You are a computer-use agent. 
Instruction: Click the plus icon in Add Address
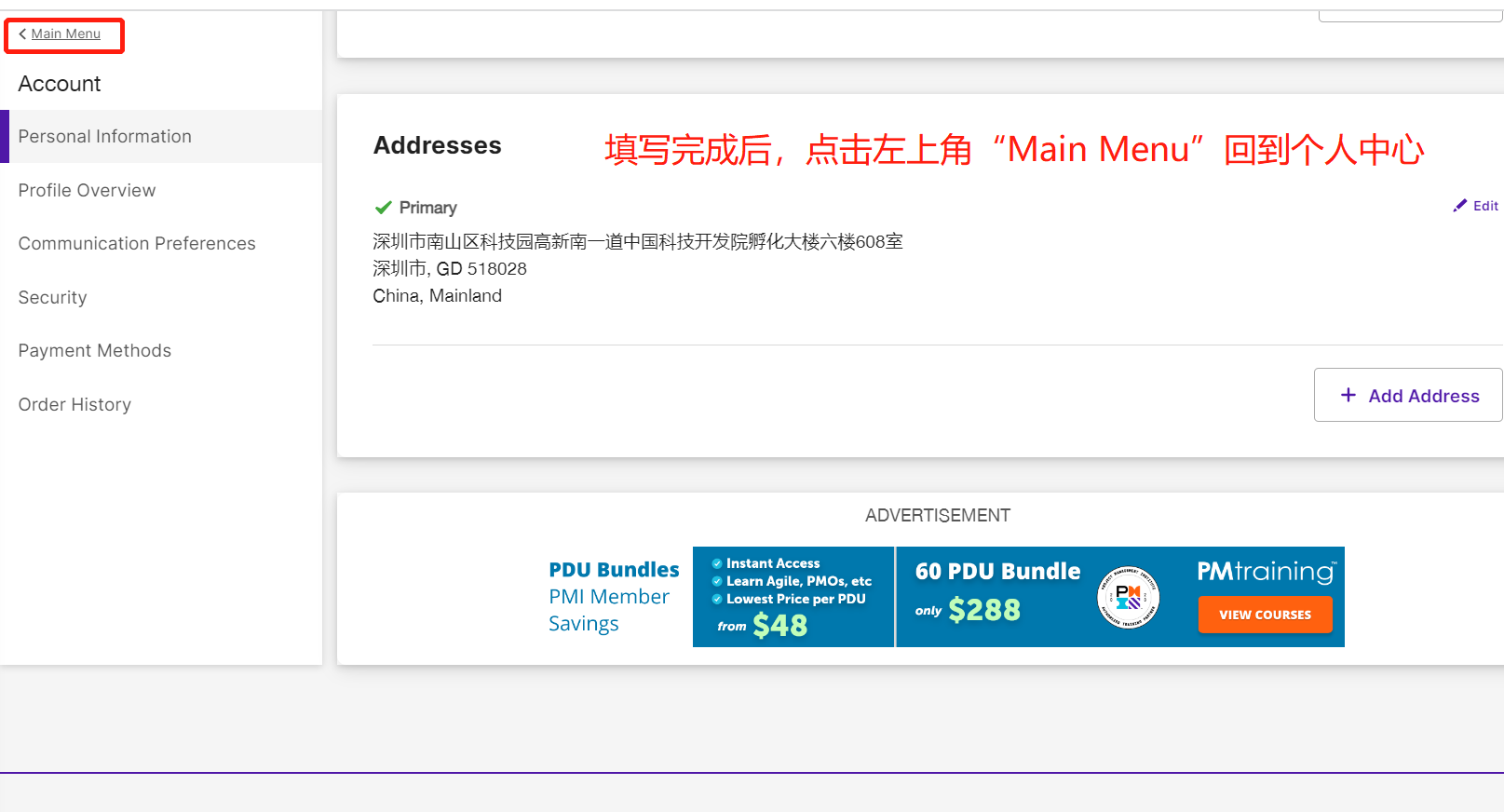(1348, 395)
